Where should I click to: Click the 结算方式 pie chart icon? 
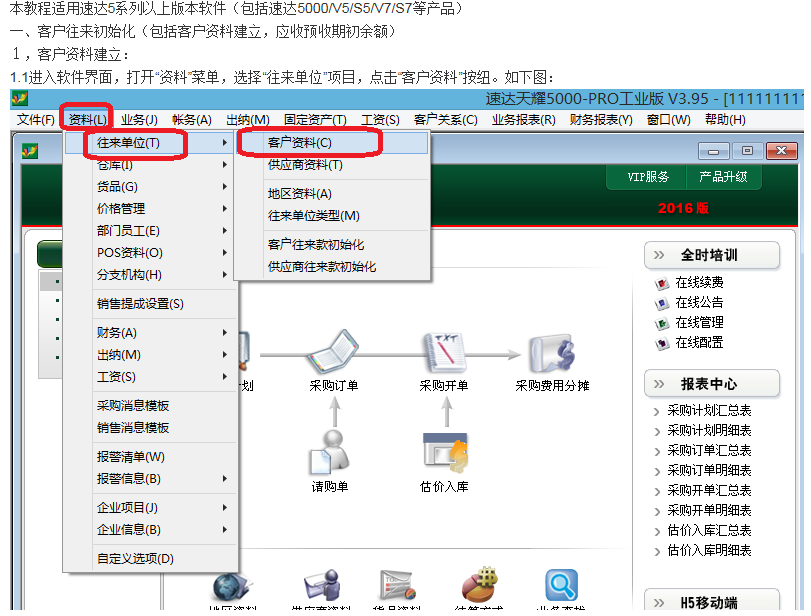478,587
